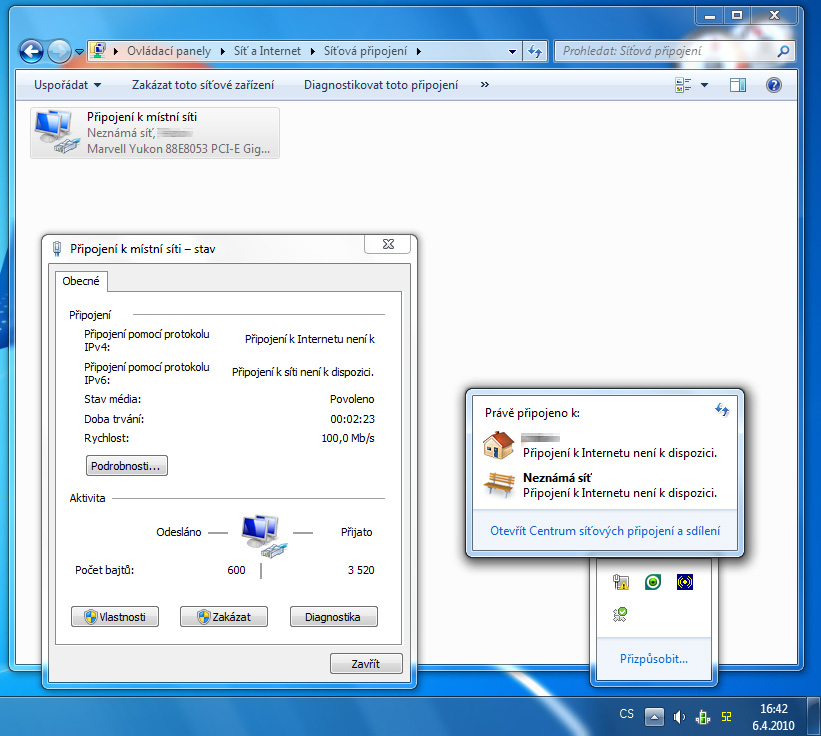
Task: Select Síťová připojení breadcrumb
Action: [365, 51]
